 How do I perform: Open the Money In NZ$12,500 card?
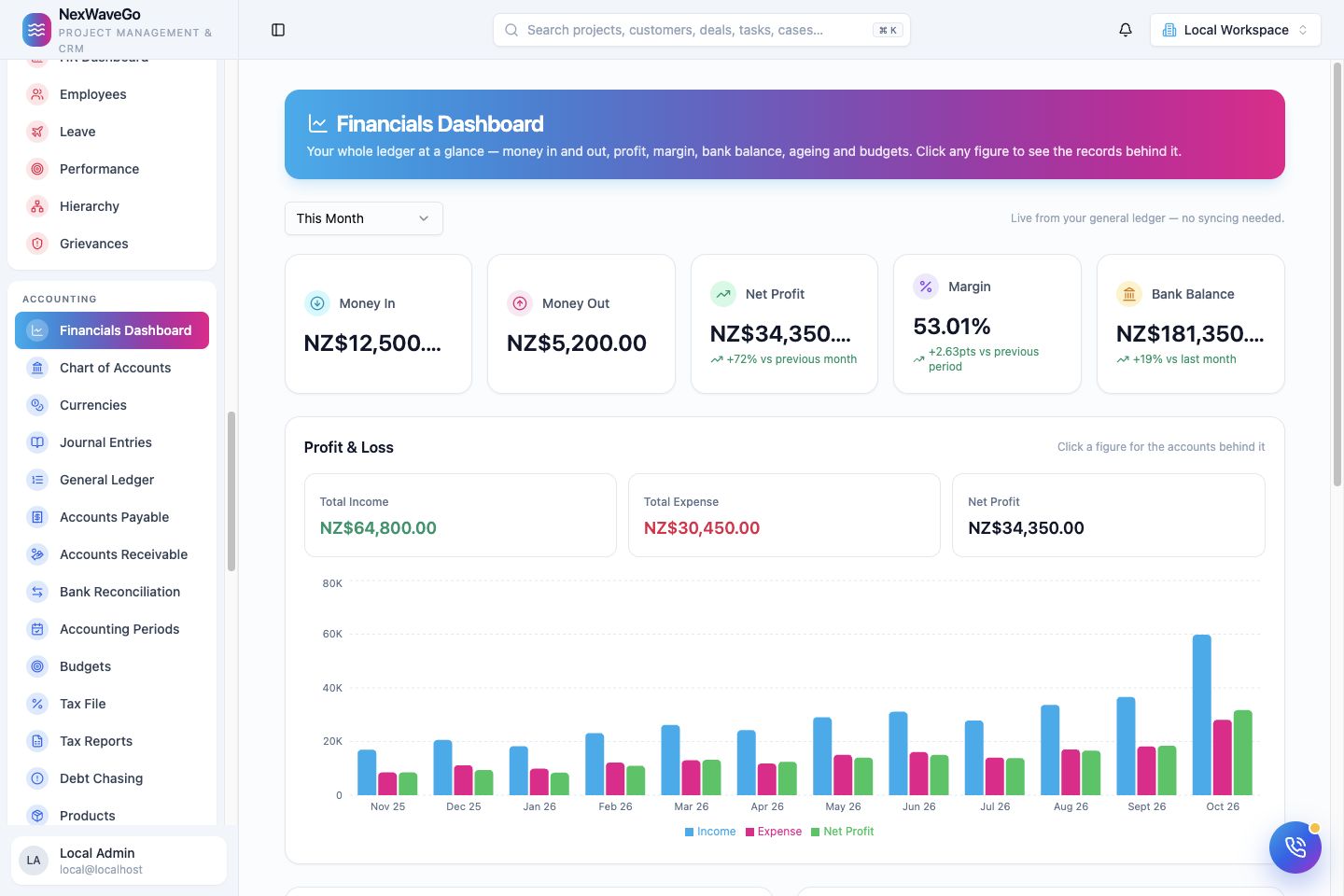[378, 324]
